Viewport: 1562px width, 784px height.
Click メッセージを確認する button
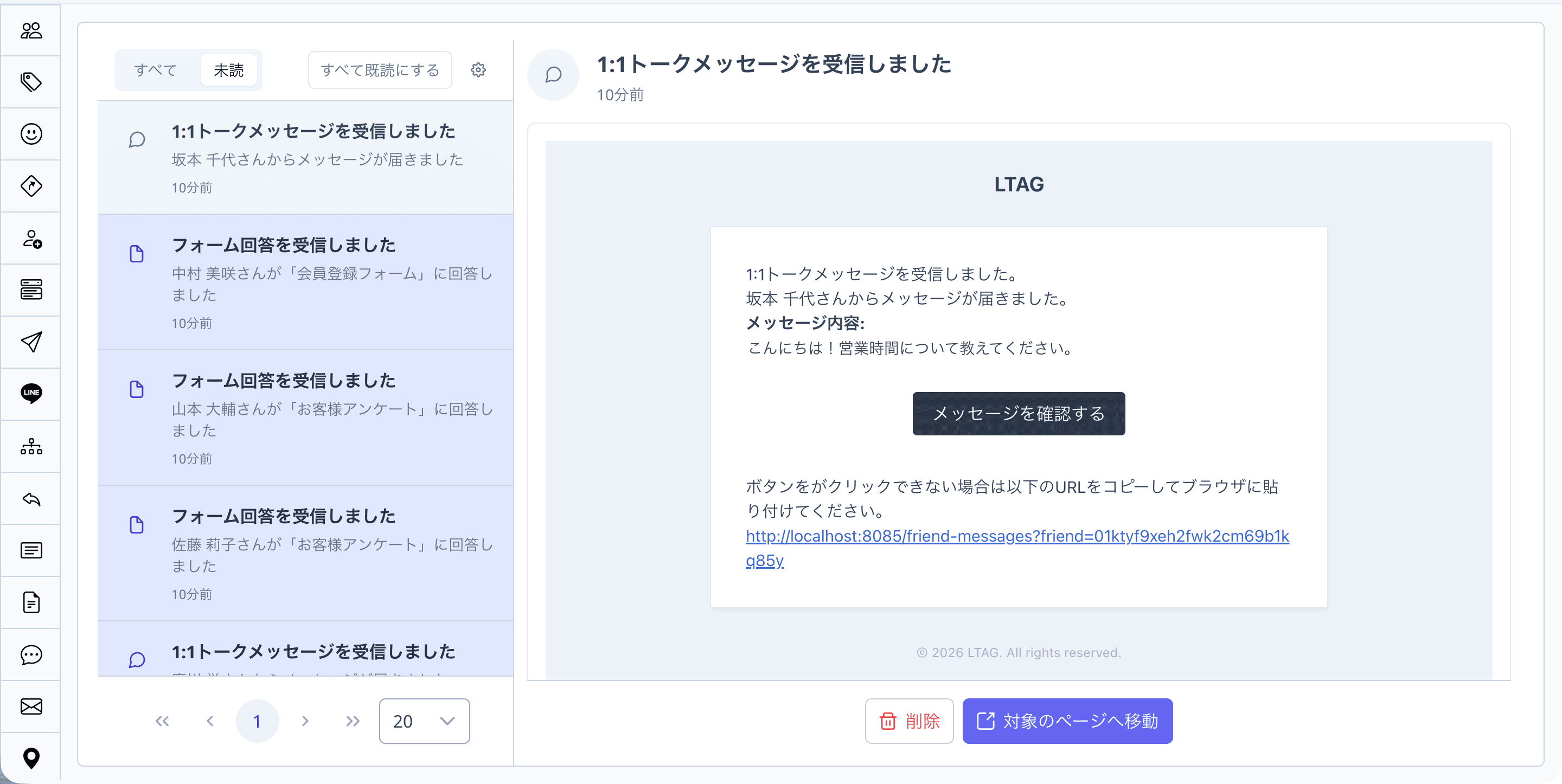point(1019,414)
